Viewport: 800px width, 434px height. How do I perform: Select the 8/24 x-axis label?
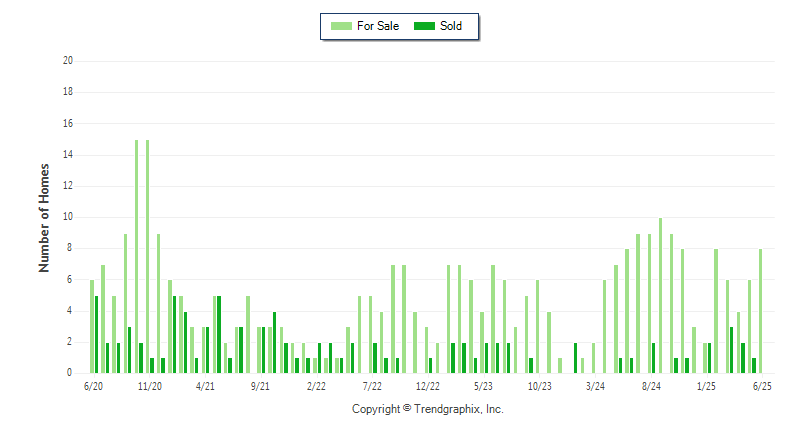click(x=651, y=387)
